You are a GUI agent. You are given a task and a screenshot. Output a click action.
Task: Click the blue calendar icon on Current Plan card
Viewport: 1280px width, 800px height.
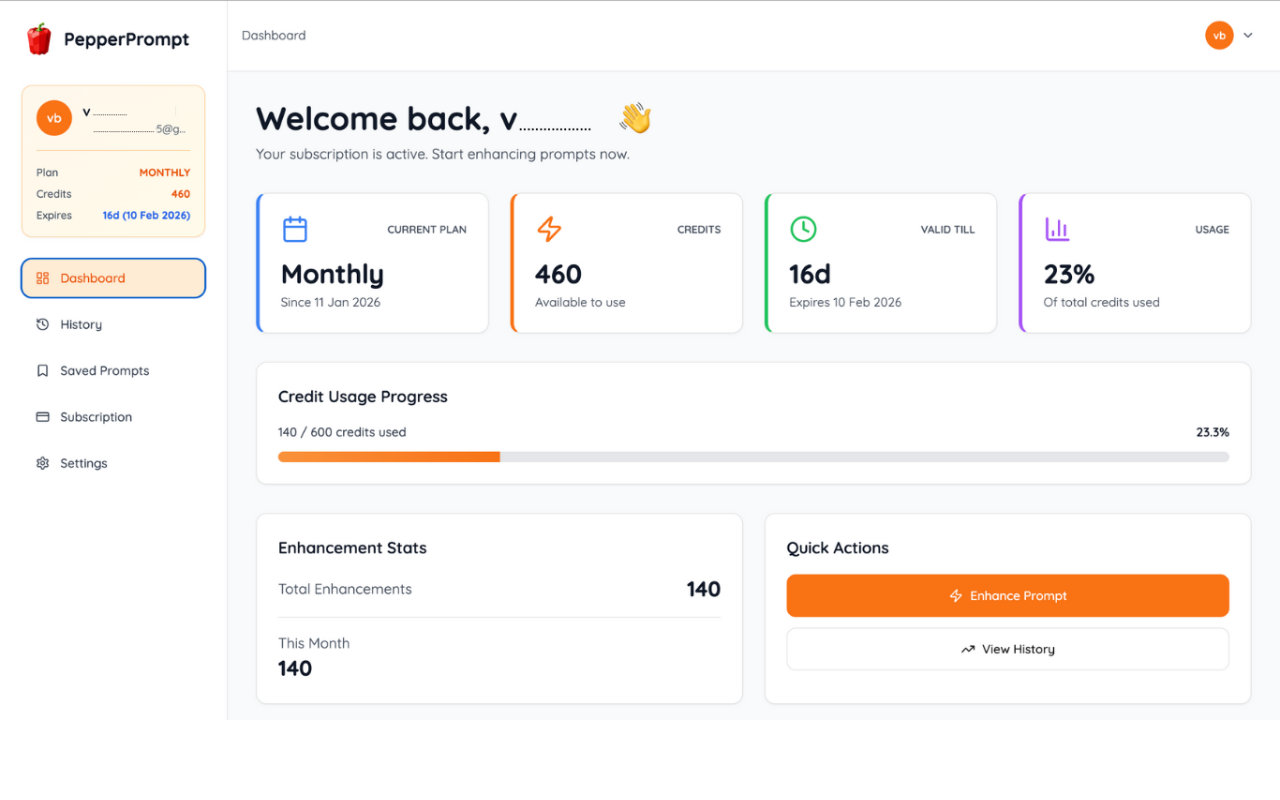(295, 229)
